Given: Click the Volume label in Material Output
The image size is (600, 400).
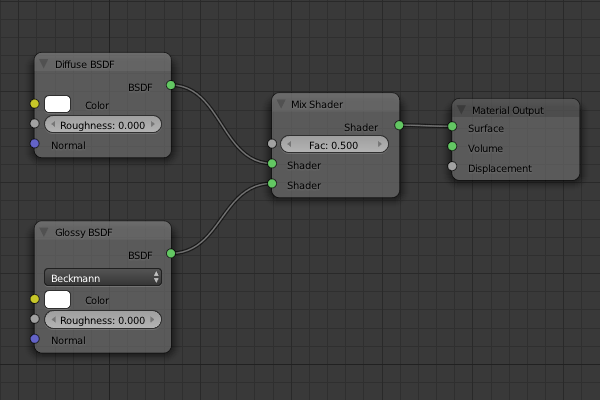Looking at the screenshot, I should (x=485, y=148).
